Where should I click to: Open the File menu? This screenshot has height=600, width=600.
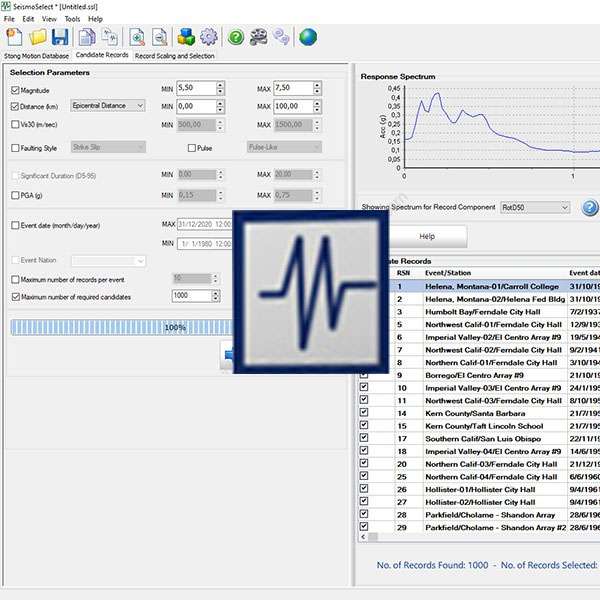tap(9, 19)
